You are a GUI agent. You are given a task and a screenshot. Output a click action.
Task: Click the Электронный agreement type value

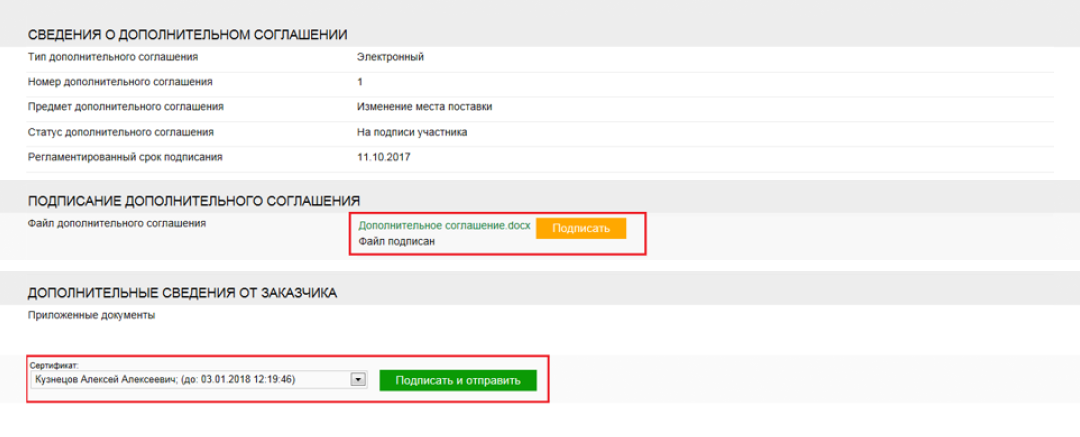click(391, 57)
